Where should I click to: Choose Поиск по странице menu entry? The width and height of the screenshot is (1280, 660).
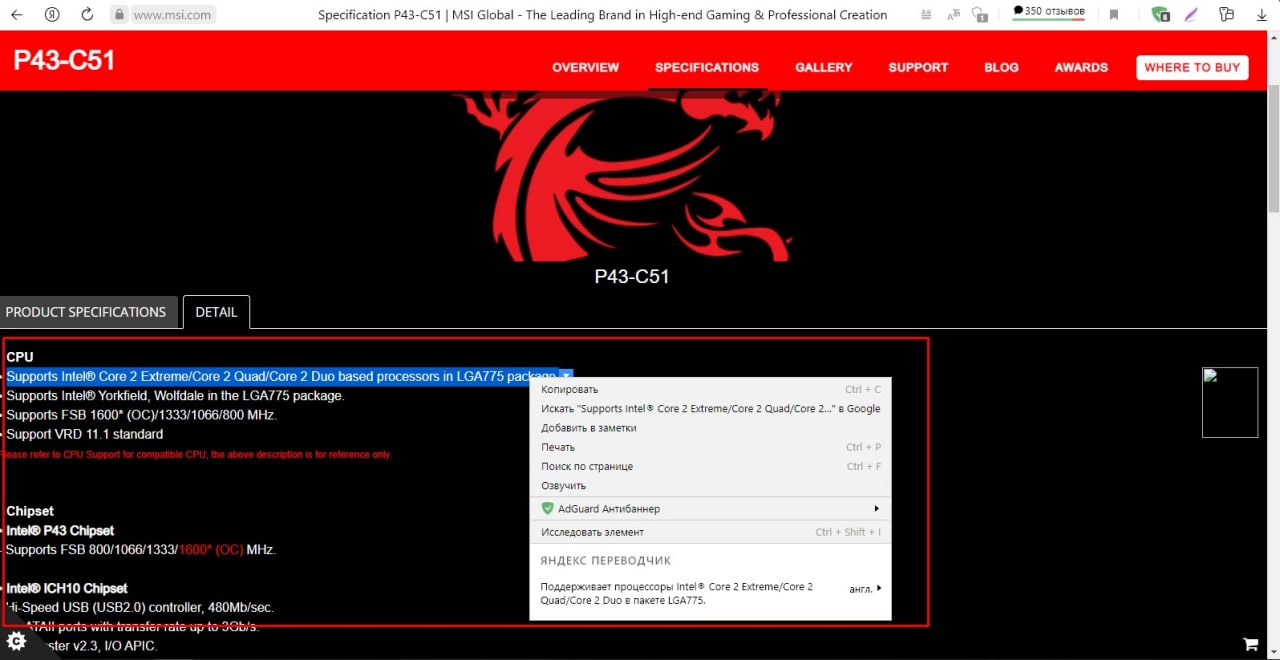[x=710, y=466]
